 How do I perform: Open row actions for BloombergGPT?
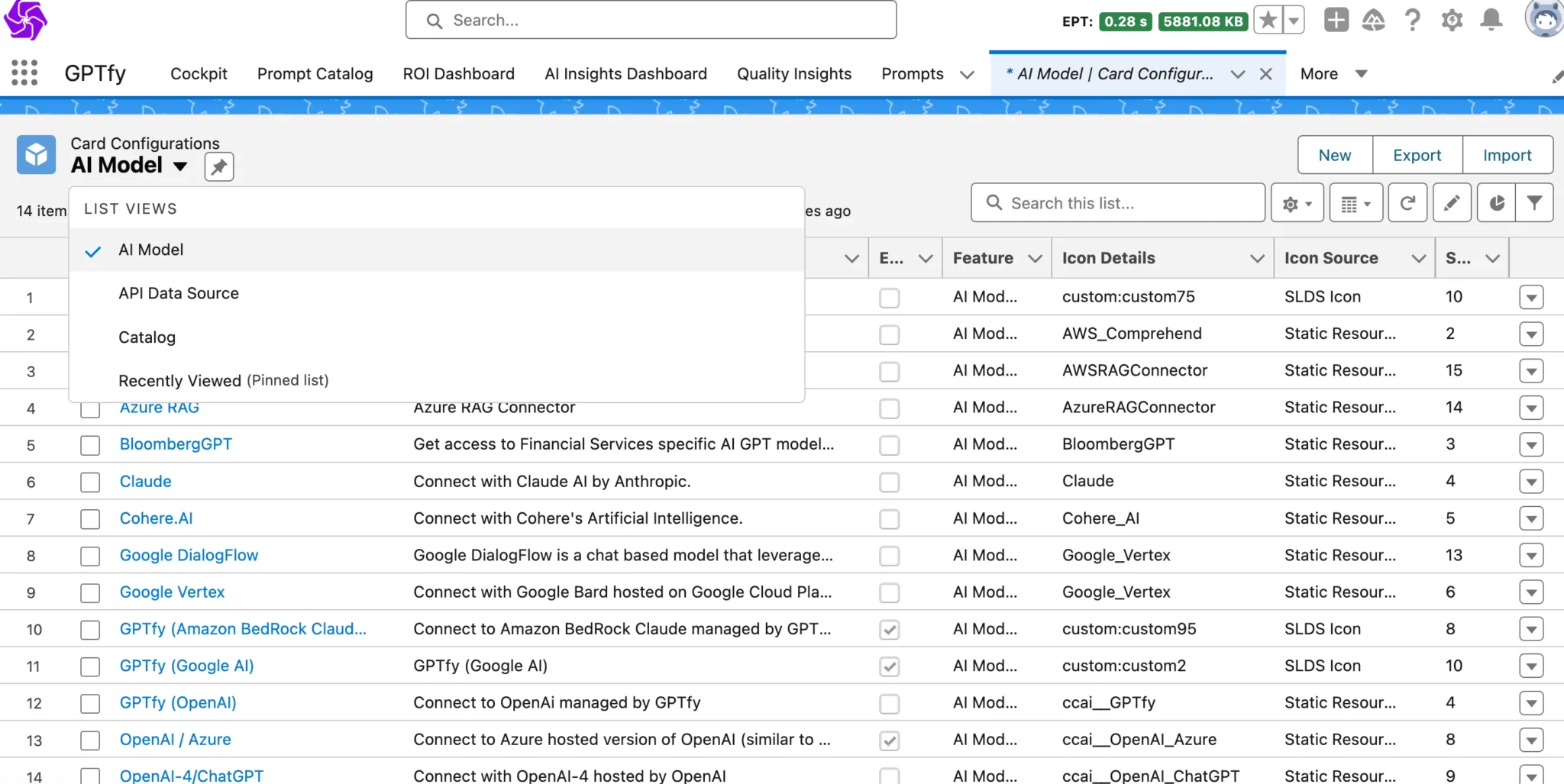(x=1531, y=444)
